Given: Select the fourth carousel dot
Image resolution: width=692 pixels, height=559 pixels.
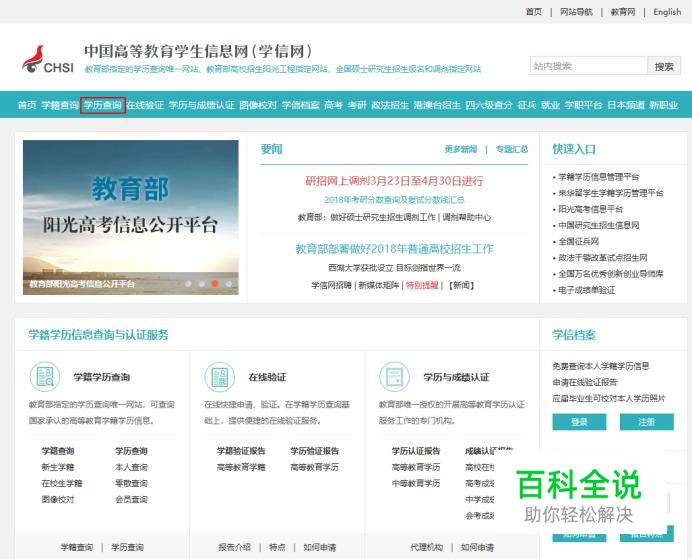Looking at the screenshot, I should click(229, 284).
